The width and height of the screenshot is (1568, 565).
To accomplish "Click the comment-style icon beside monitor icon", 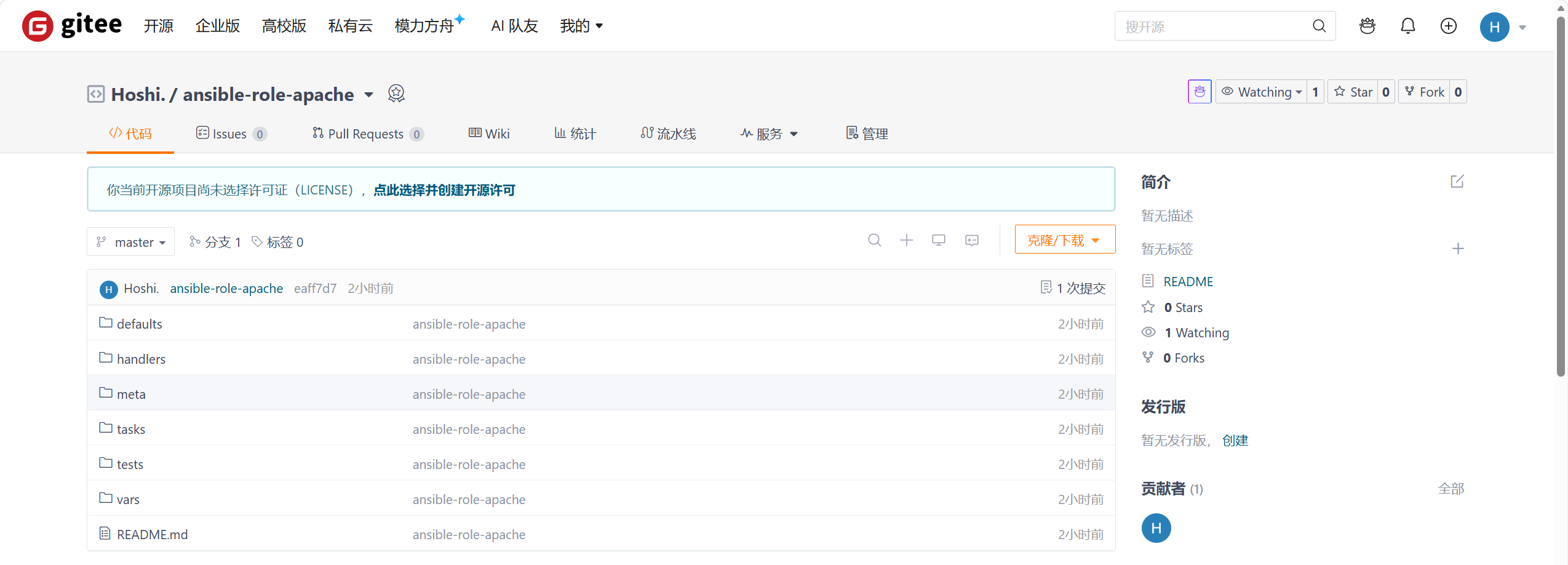I will click(971, 240).
